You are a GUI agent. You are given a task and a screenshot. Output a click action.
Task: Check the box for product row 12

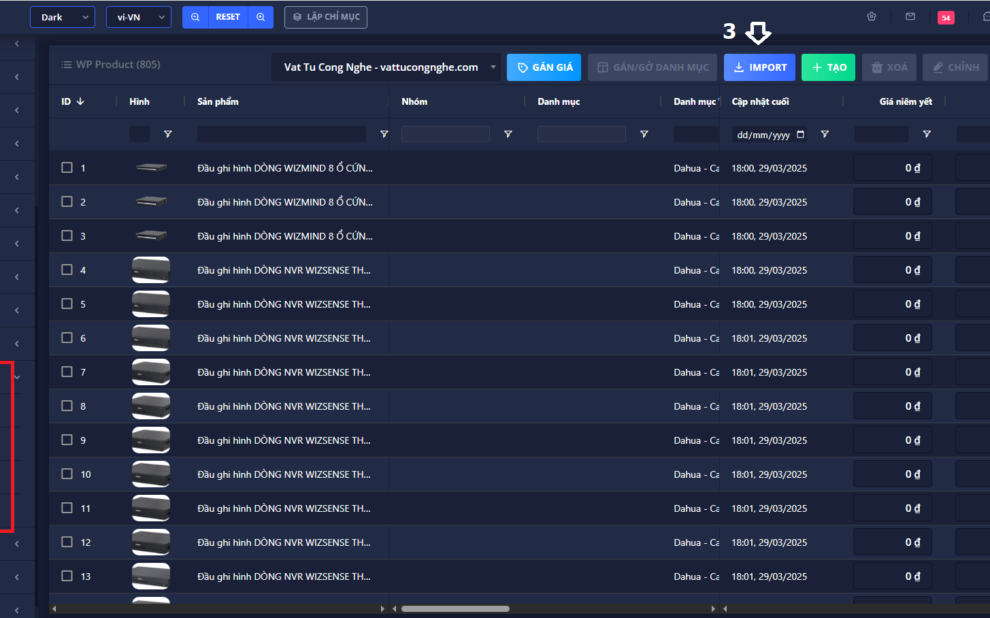tap(67, 542)
